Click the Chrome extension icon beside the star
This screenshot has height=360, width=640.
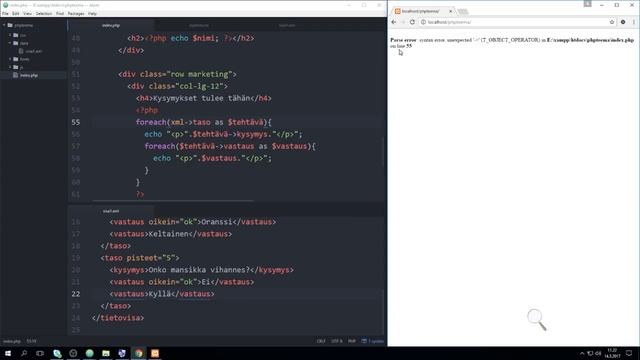click(x=623, y=22)
